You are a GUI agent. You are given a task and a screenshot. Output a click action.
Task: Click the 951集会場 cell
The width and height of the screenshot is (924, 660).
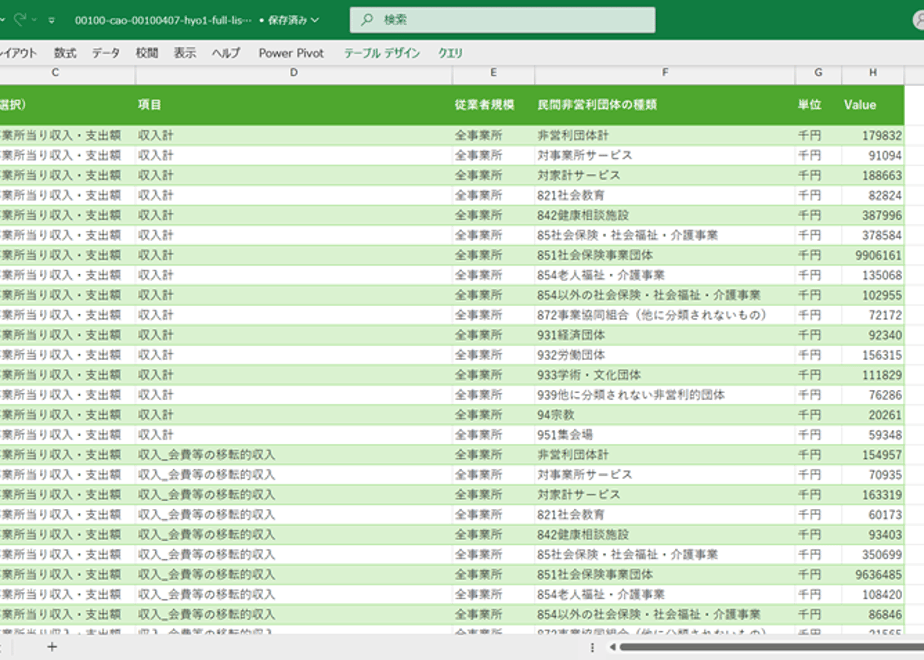665,435
